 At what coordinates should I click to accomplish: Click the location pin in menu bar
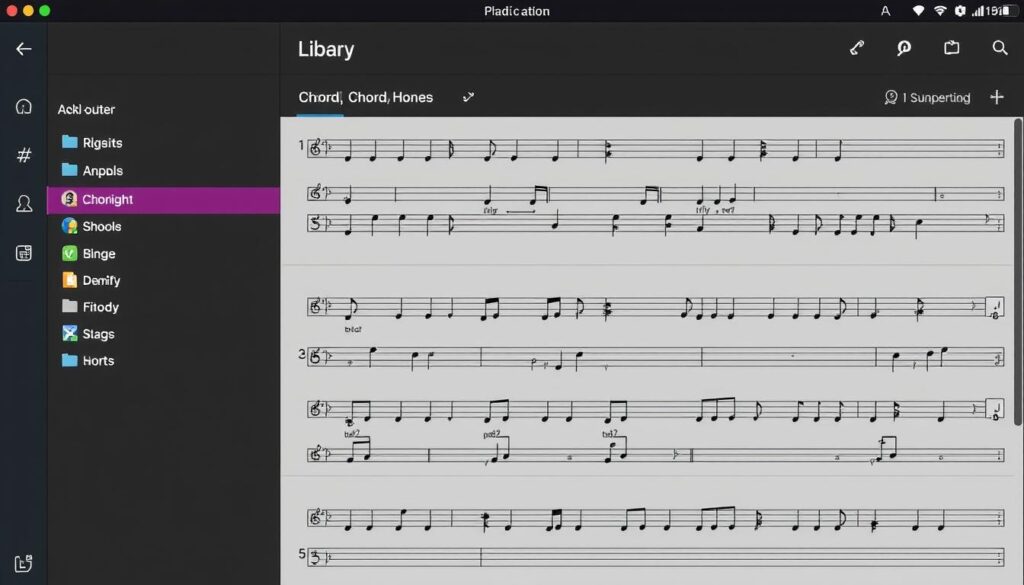point(918,10)
